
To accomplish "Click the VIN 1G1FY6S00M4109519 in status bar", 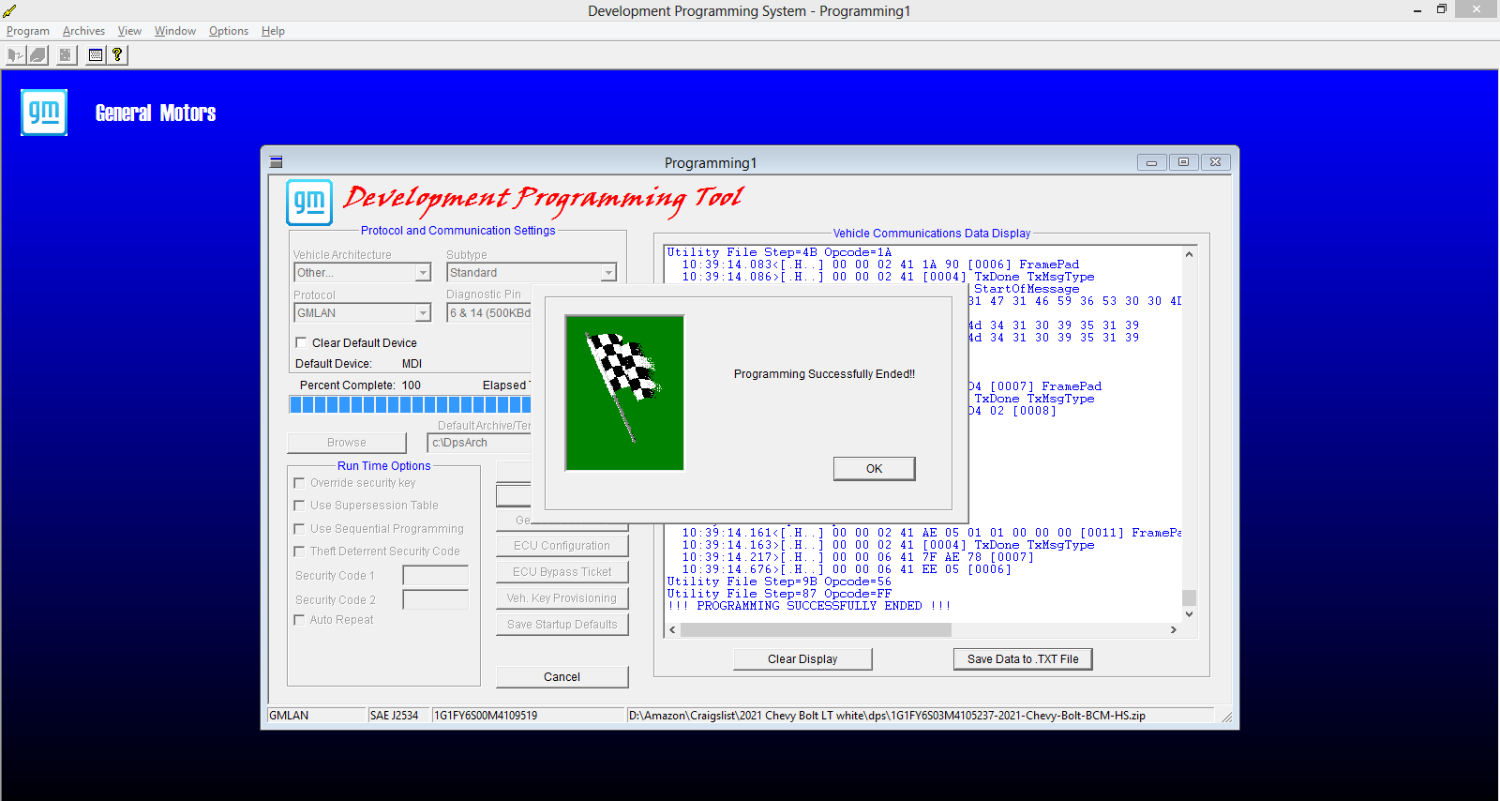I will point(486,716).
